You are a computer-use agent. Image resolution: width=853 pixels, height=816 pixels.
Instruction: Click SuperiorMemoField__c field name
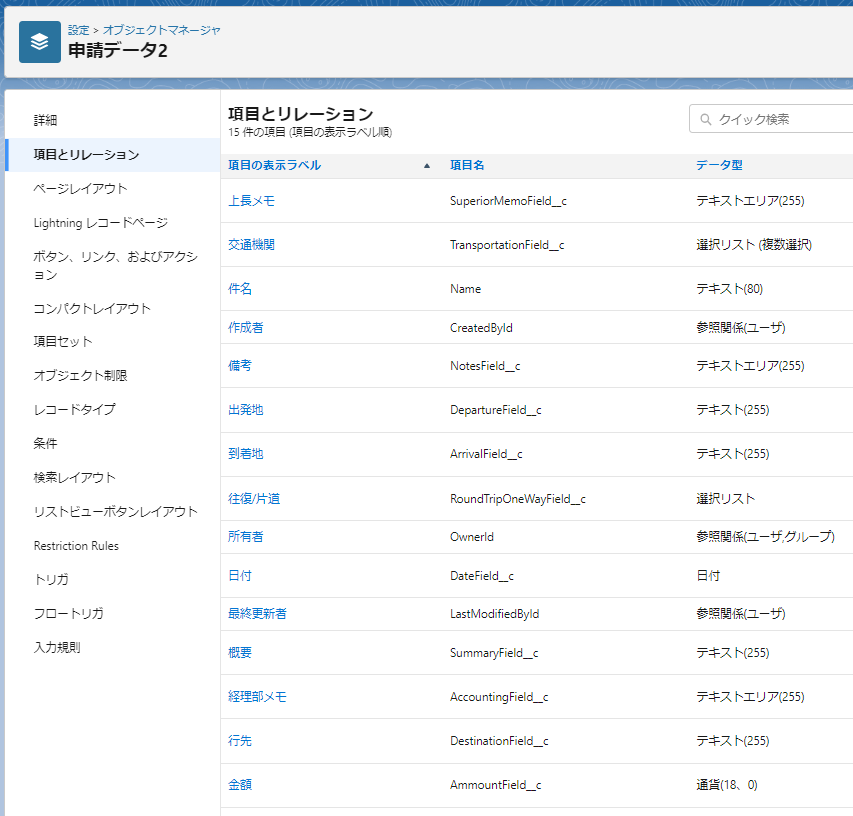(508, 201)
